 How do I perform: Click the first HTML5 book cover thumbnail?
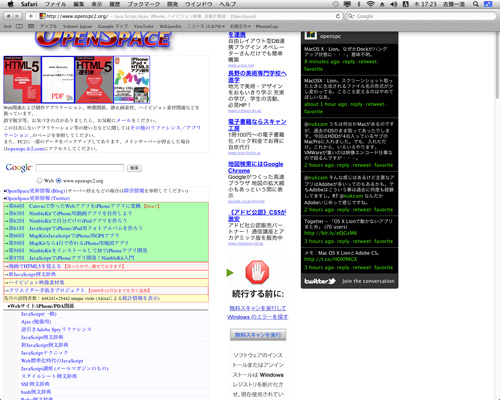click(22, 79)
